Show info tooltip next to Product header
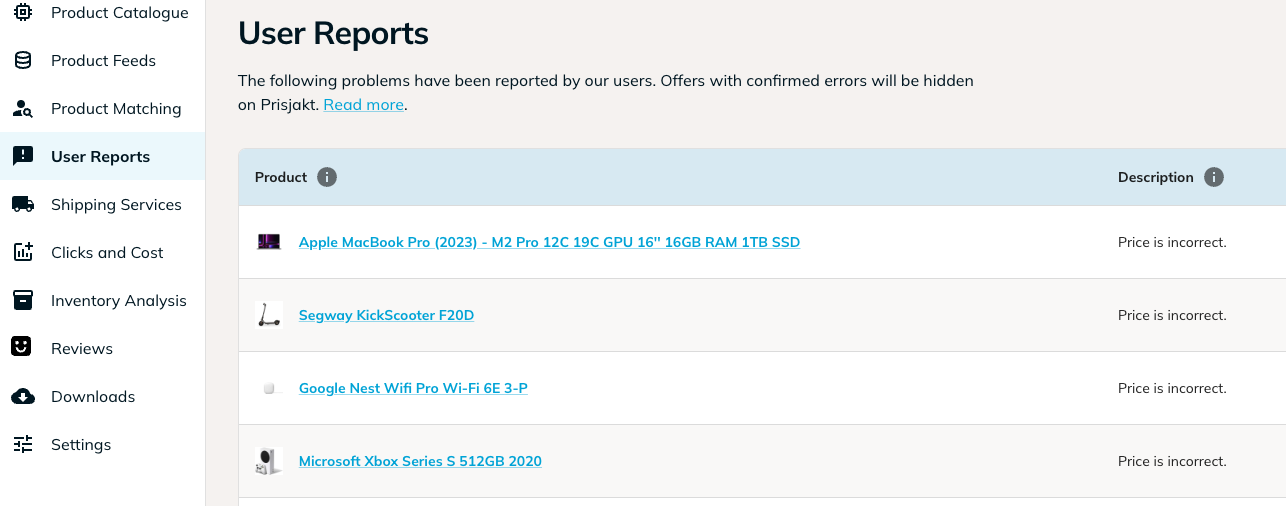Screen dimensions: 1286x506 tap(327, 177)
